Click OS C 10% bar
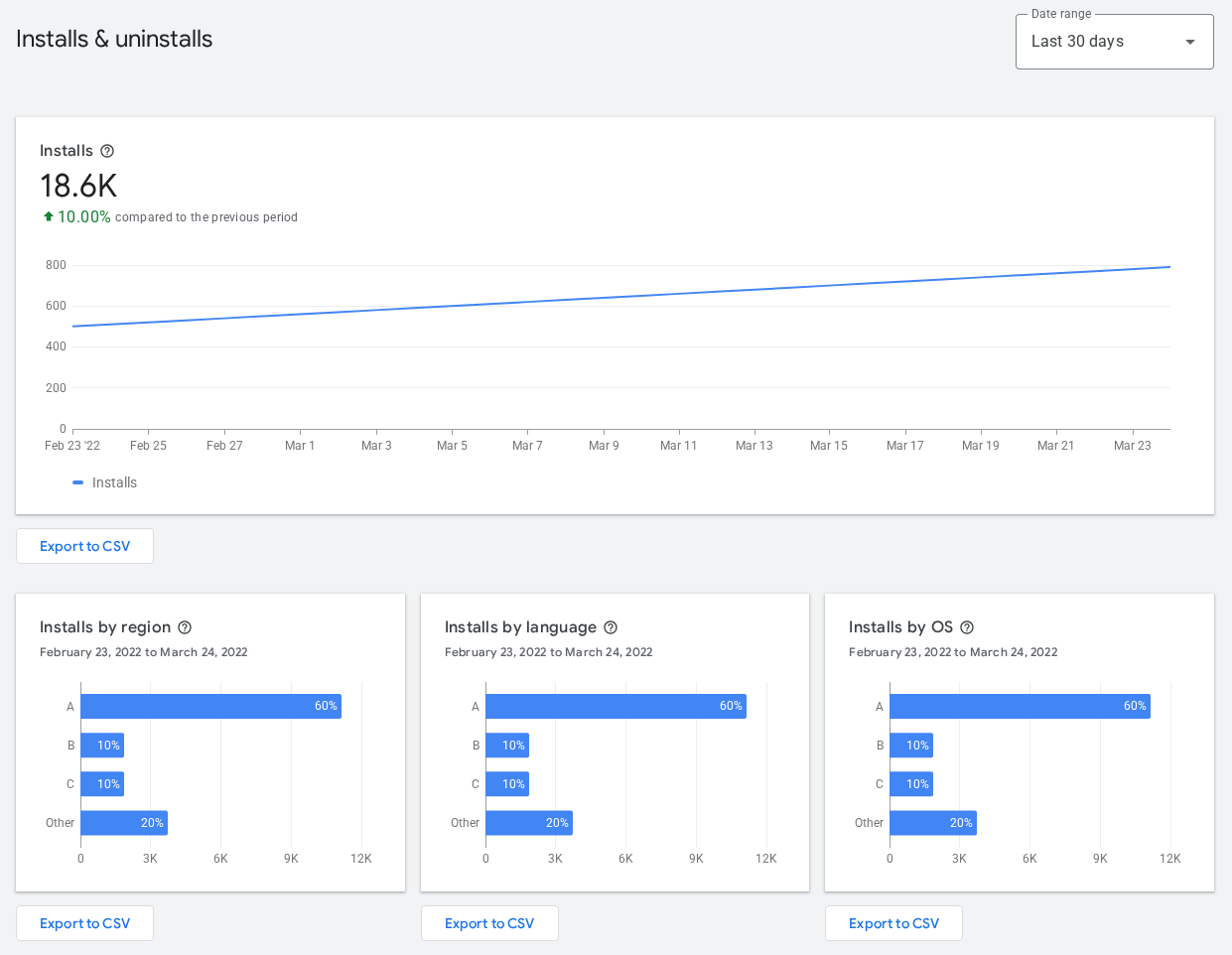This screenshot has height=955, width=1232. (911, 783)
